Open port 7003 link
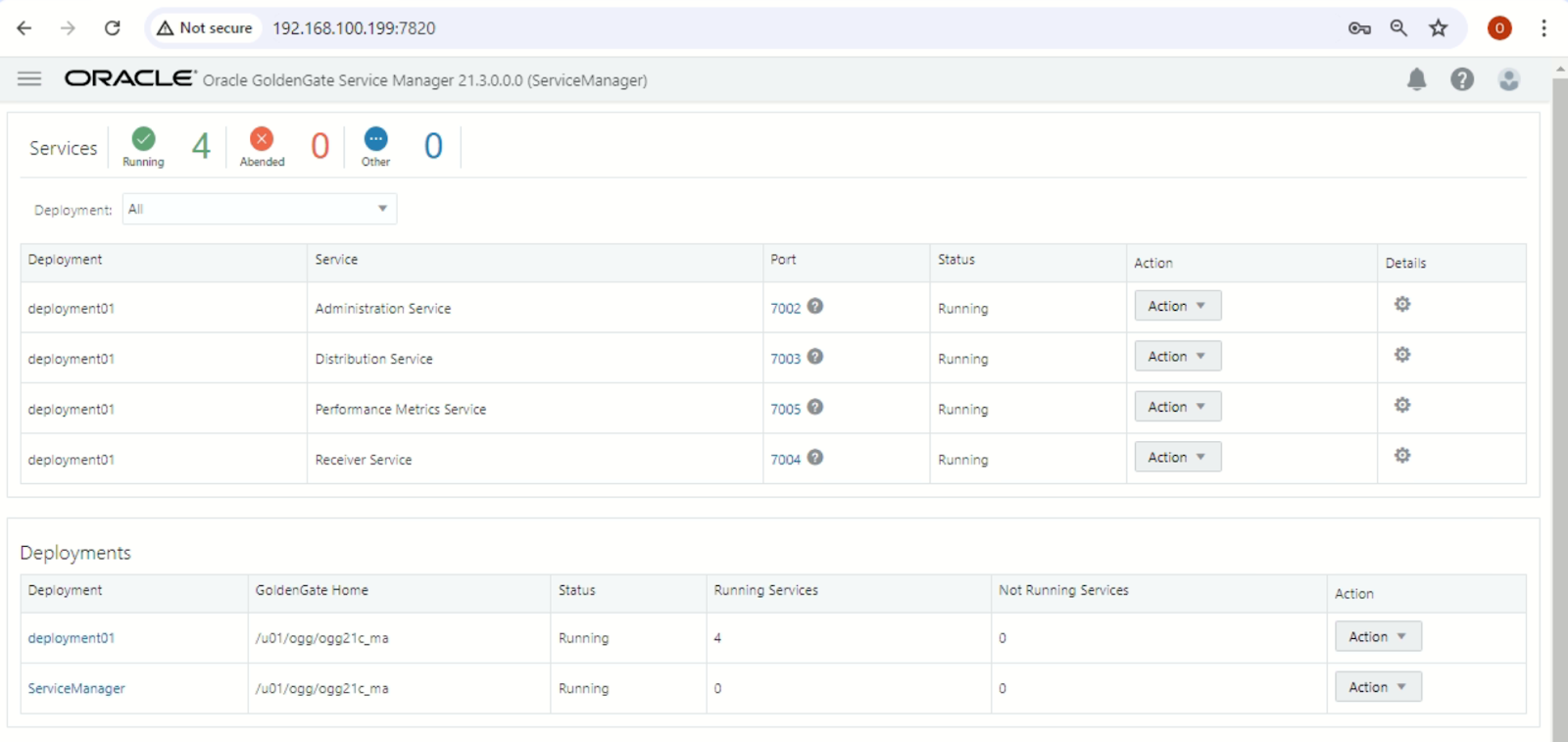Screen dimensions: 1568x742 coord(785,359)
